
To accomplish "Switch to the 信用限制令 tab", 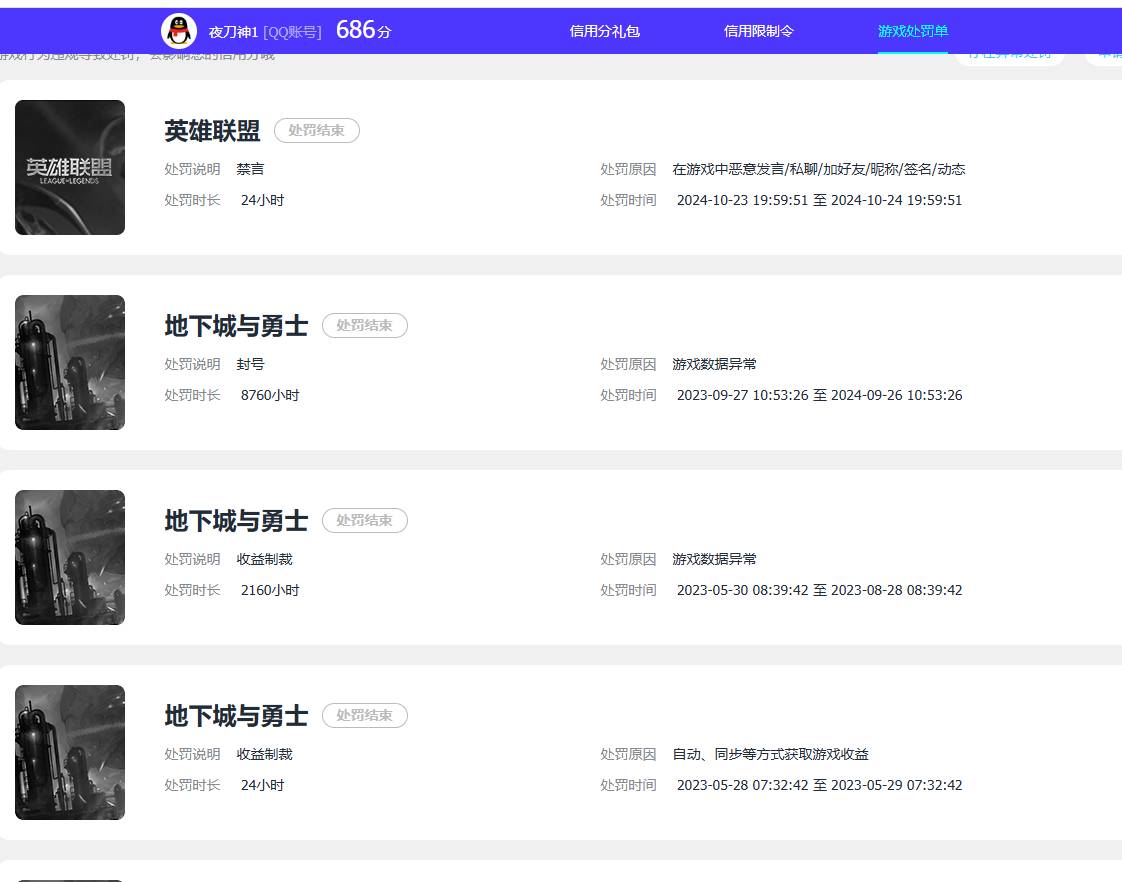I will [758, 31].
